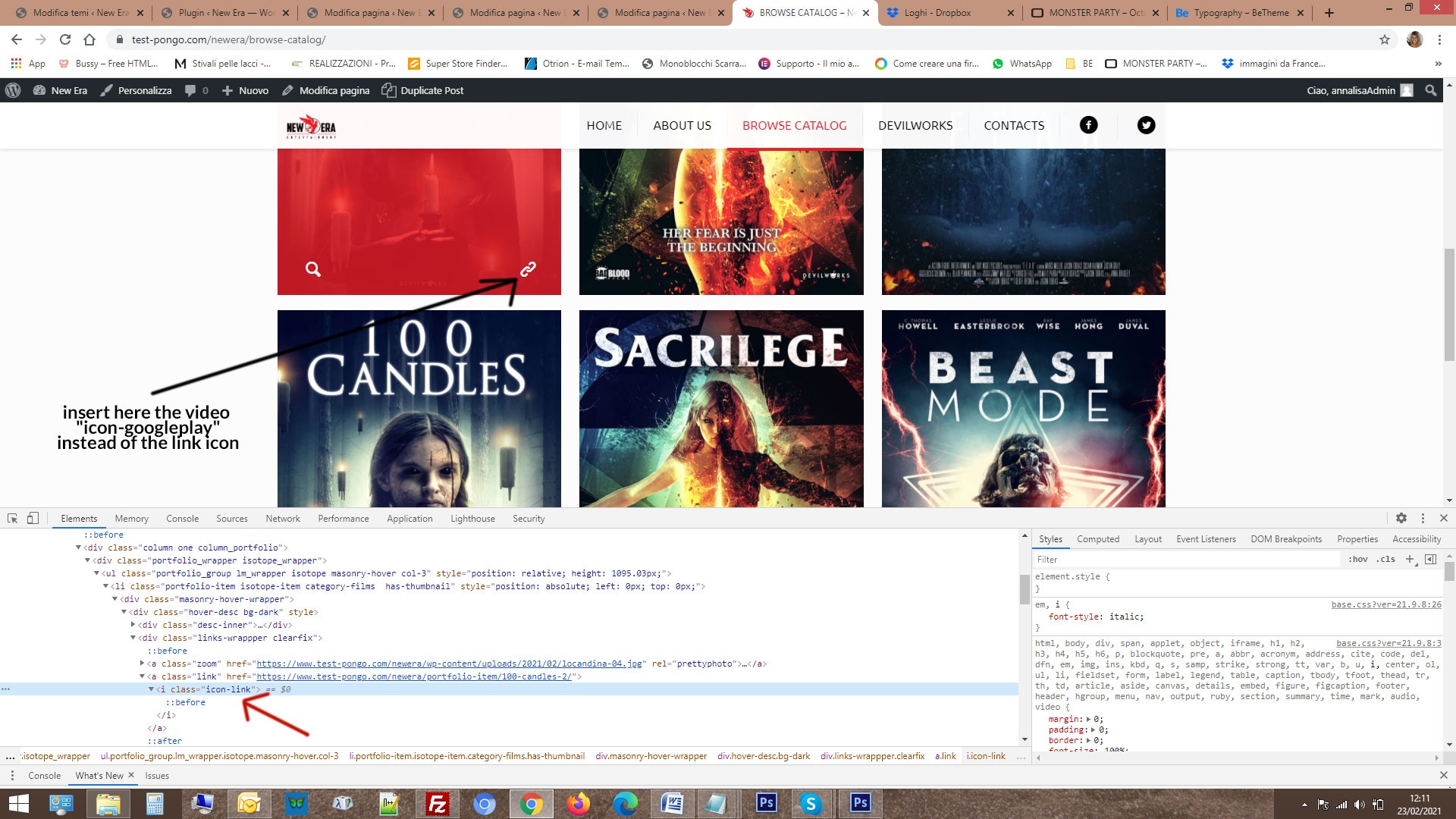Screen dimensions: 1456x819
Task: Add new style rule plus icon
Action: tap(1410, 560)
